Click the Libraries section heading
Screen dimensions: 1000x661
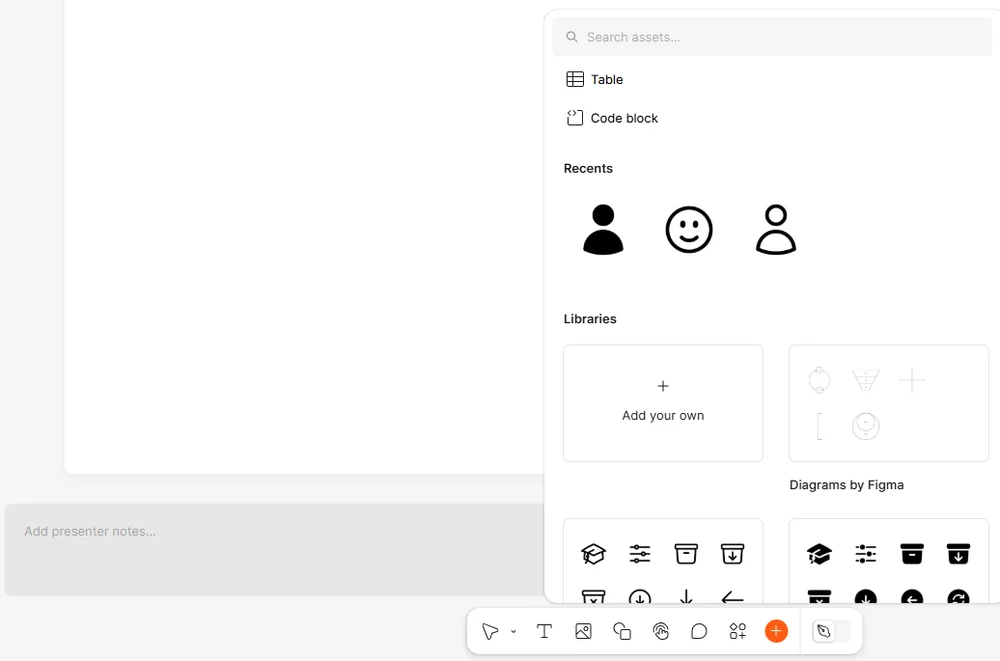[x=590, y=319]
